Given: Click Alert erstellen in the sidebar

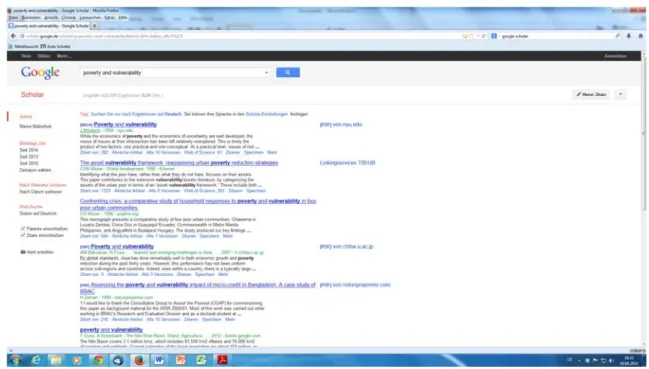Looking at the screenshot, I should (x=40, y=252).
